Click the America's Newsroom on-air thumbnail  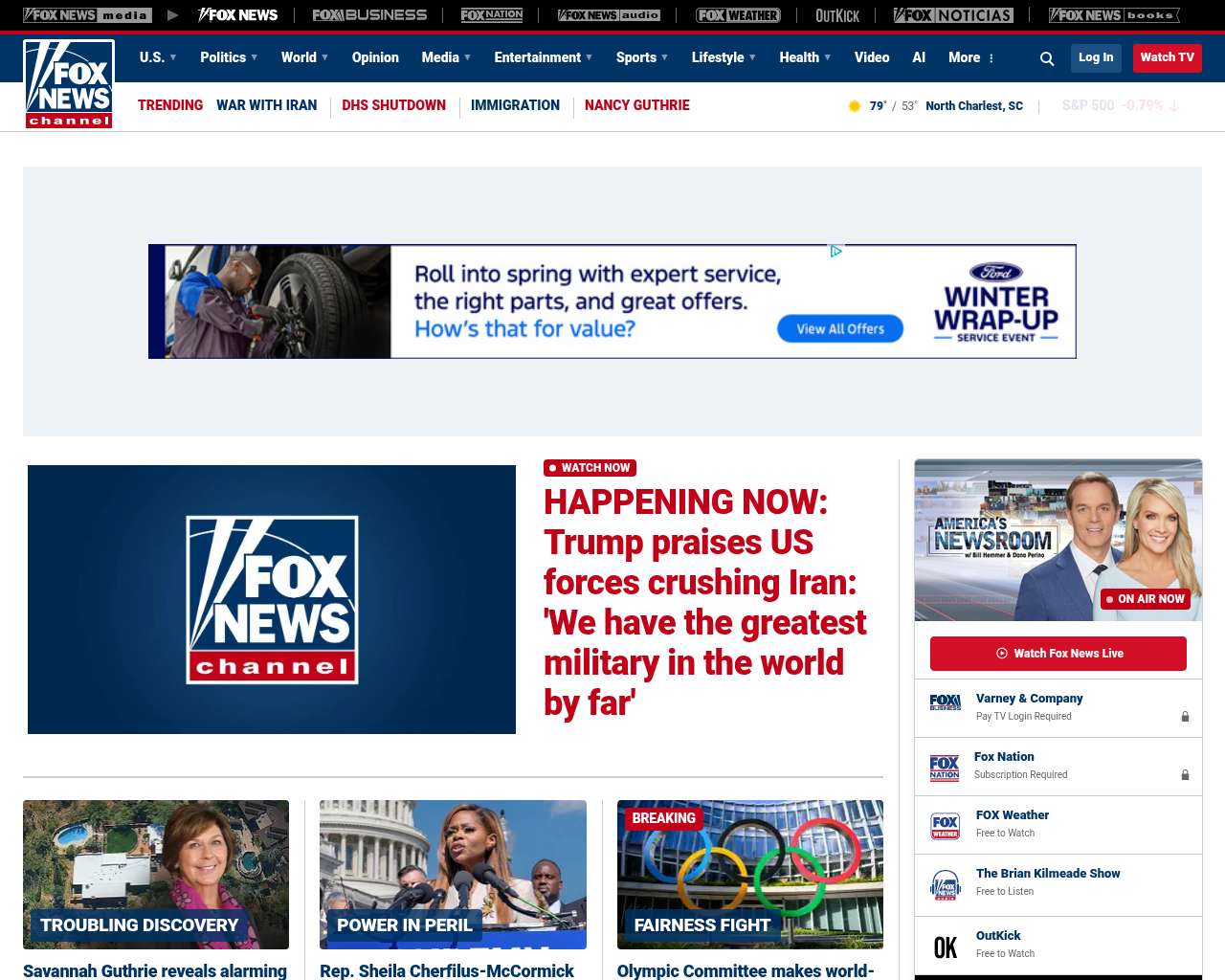point(1058,540)
